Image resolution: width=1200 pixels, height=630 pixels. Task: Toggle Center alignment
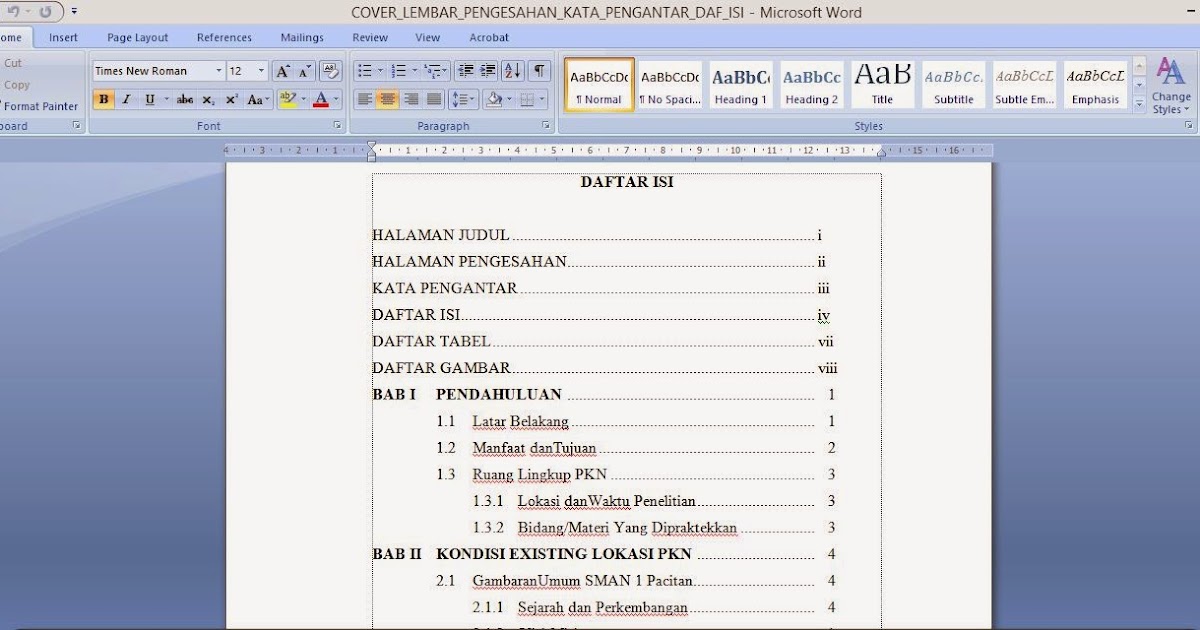[388, 100]
